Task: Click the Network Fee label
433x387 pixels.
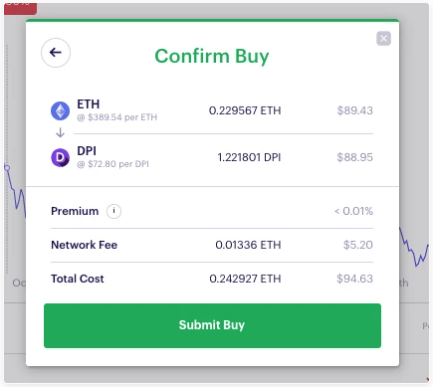Action: coord(84,245)
